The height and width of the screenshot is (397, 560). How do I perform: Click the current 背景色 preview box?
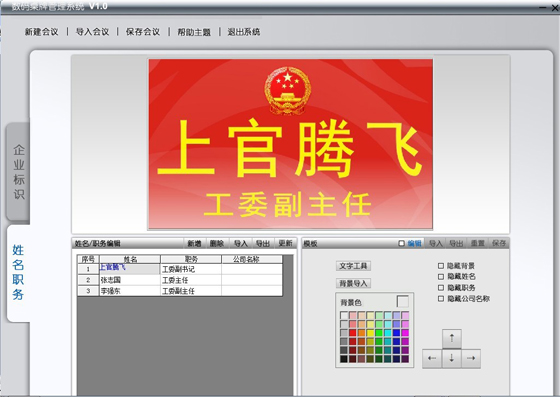coord(402,302)
